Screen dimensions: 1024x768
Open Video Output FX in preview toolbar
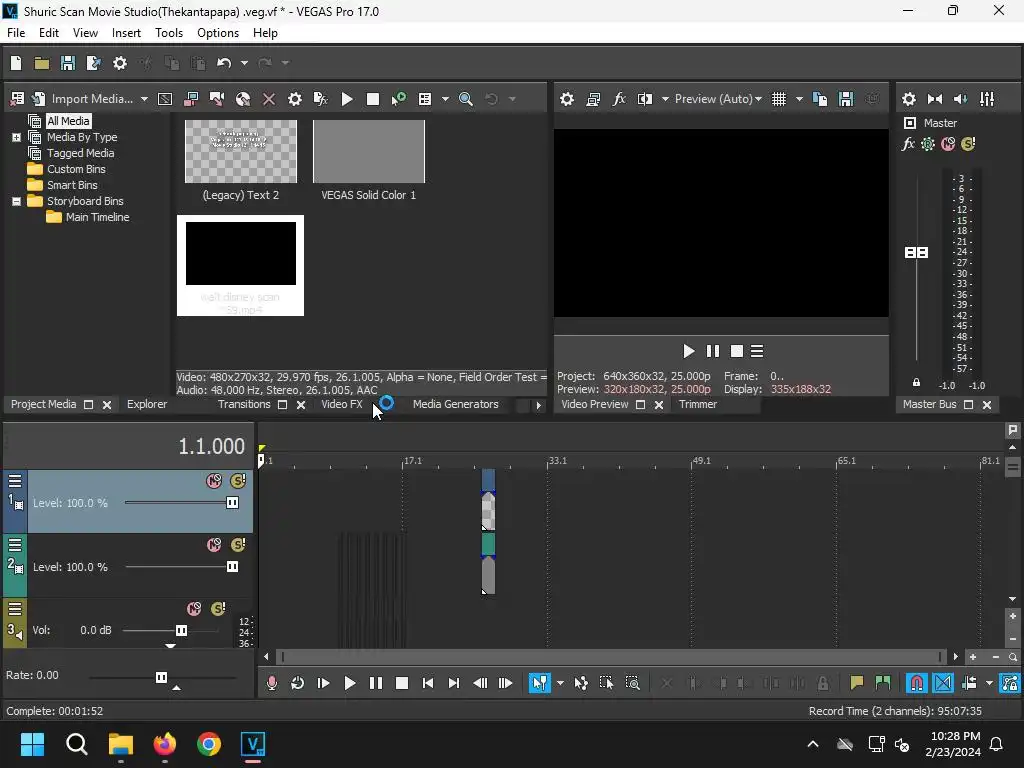pyautogui.click(x=618, y=99)
